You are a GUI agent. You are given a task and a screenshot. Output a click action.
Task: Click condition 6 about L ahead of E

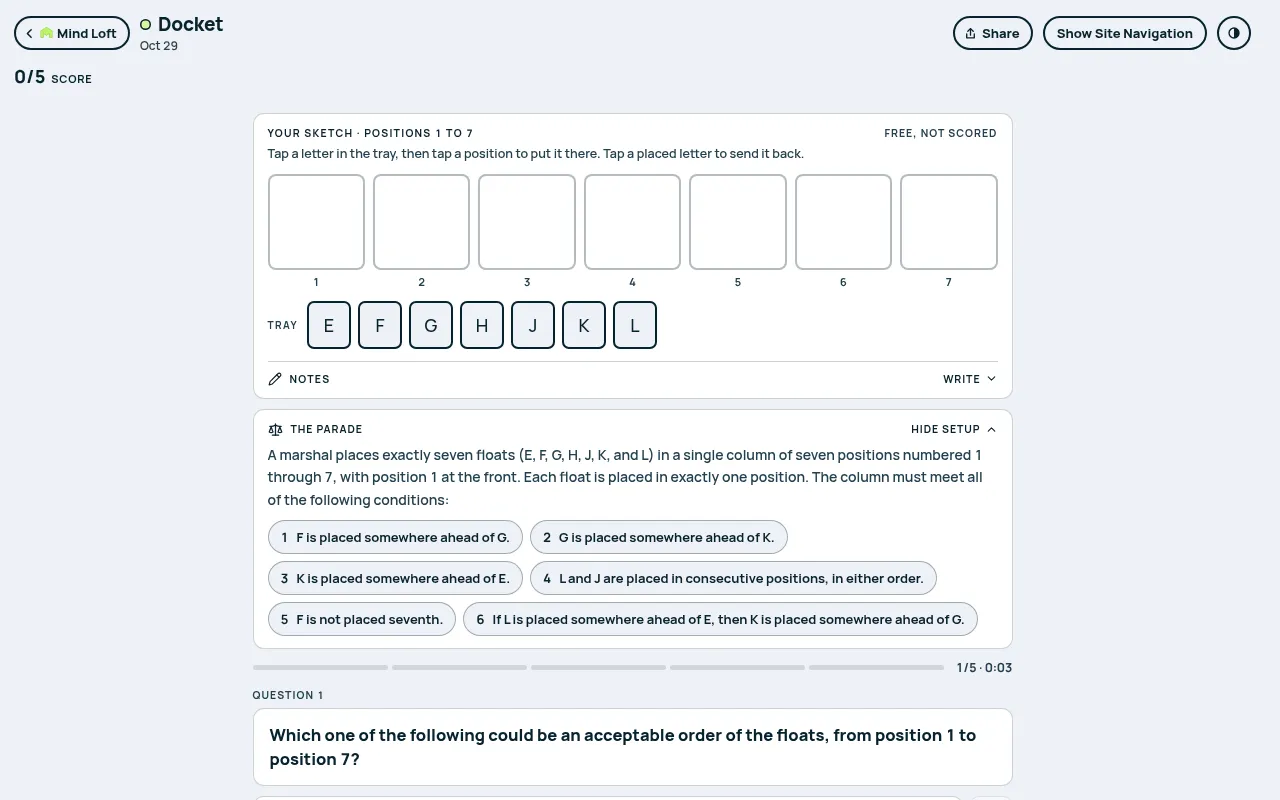720,619
